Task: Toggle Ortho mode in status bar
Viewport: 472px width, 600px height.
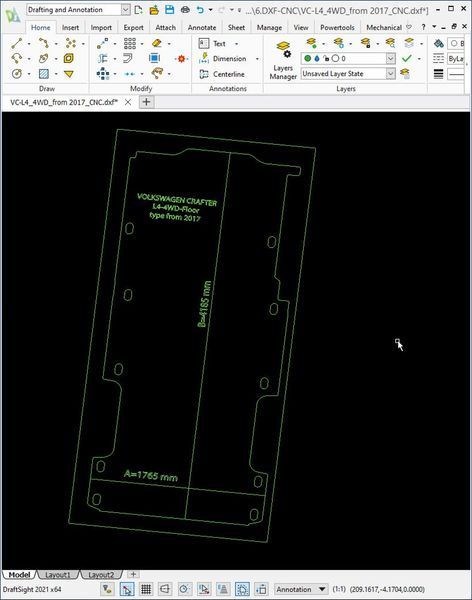Action: point(165,589)
